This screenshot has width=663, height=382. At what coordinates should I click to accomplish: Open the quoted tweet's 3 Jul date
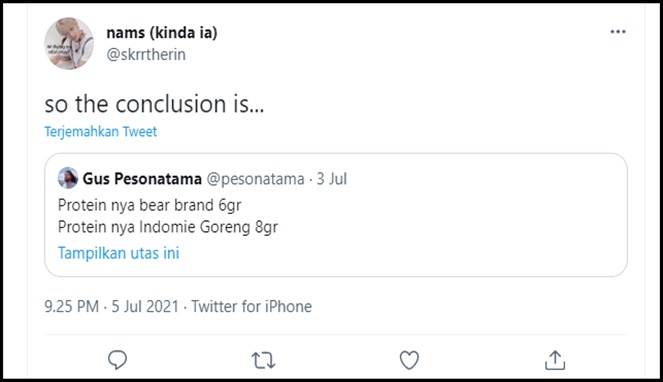click(x=332, y=179)
